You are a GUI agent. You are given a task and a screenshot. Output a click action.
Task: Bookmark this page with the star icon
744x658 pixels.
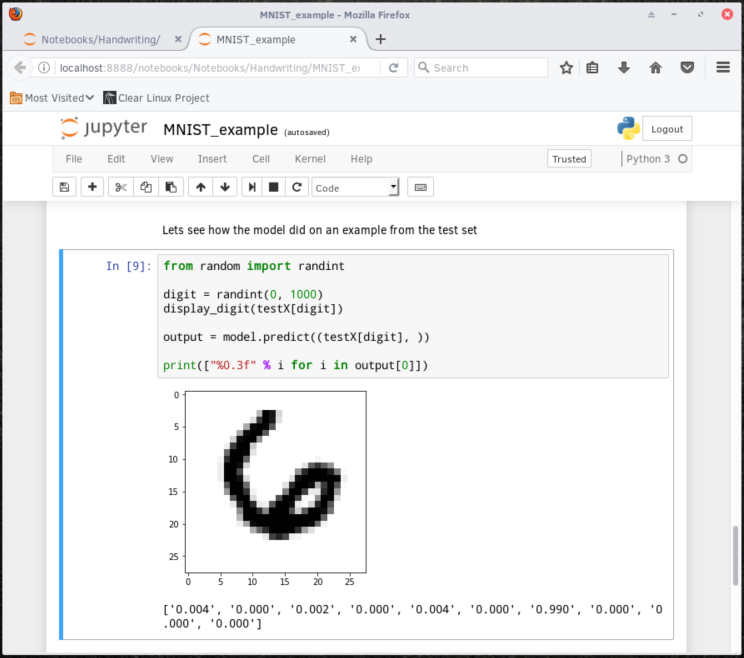point(566,68)
